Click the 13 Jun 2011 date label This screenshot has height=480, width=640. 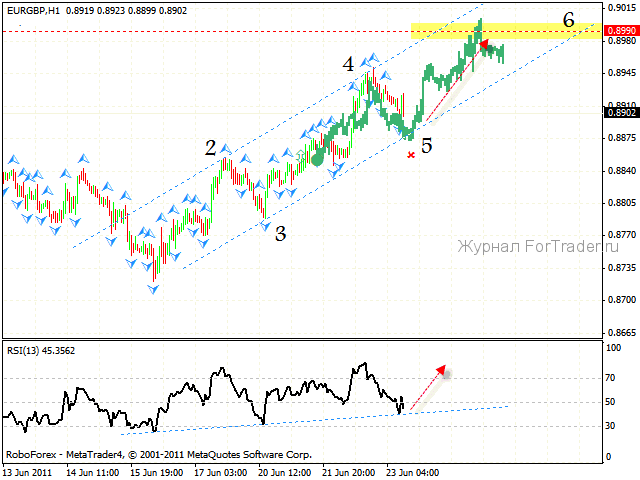(30, 471)
